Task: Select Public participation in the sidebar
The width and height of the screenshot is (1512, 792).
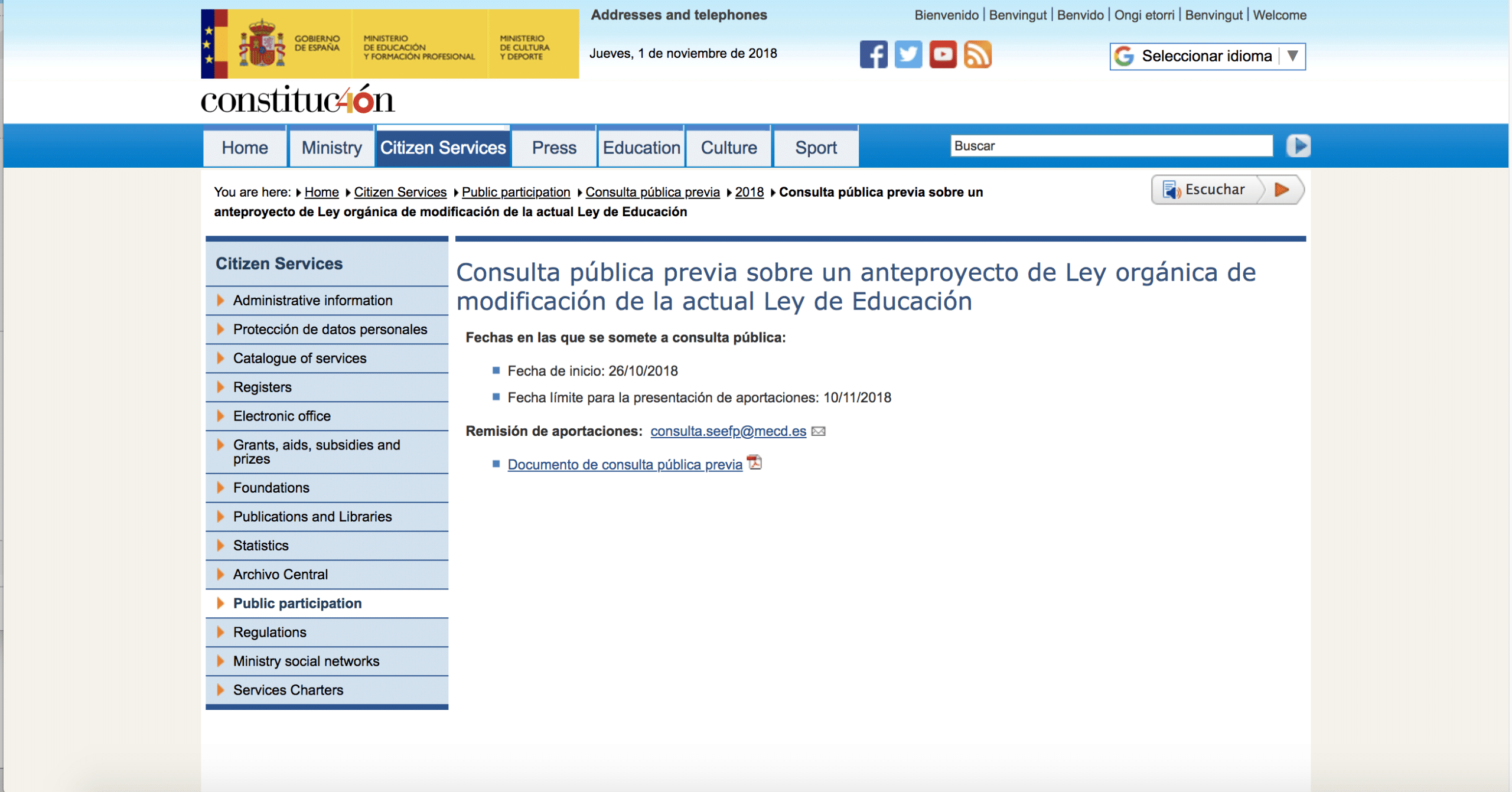Action: [x=327, y=604]
